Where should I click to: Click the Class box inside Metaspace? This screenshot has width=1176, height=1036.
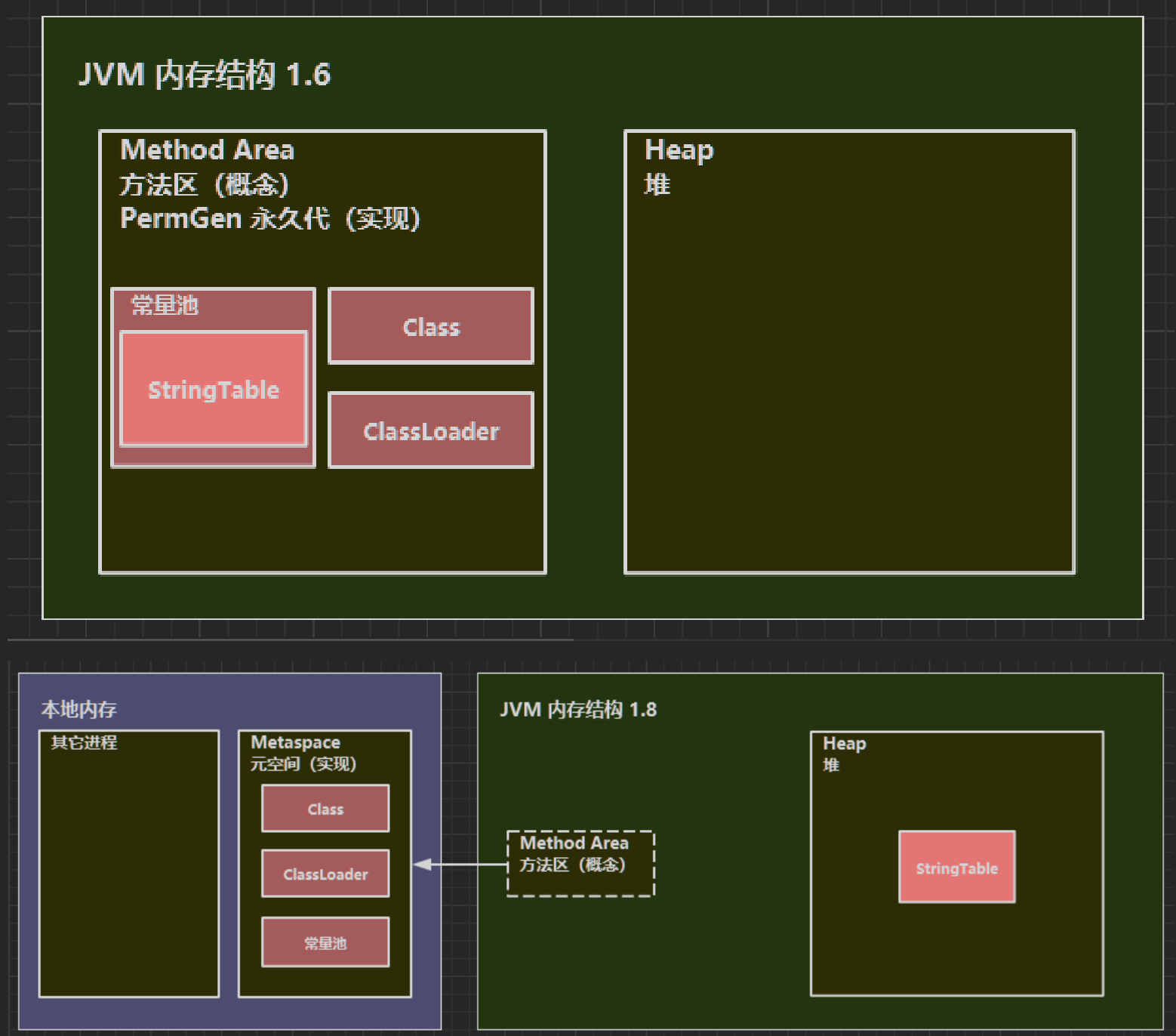[325, 809]
